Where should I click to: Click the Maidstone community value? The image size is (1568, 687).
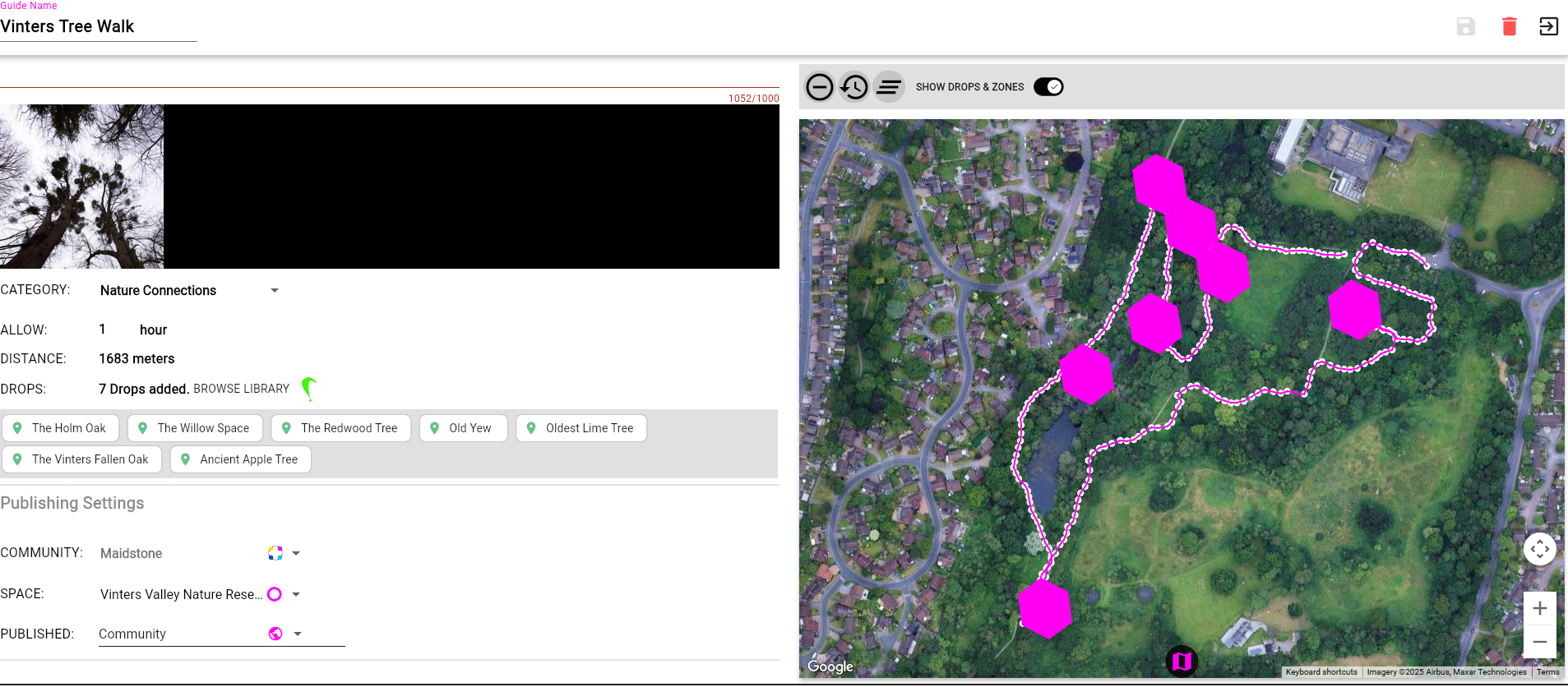click(132, 553)
